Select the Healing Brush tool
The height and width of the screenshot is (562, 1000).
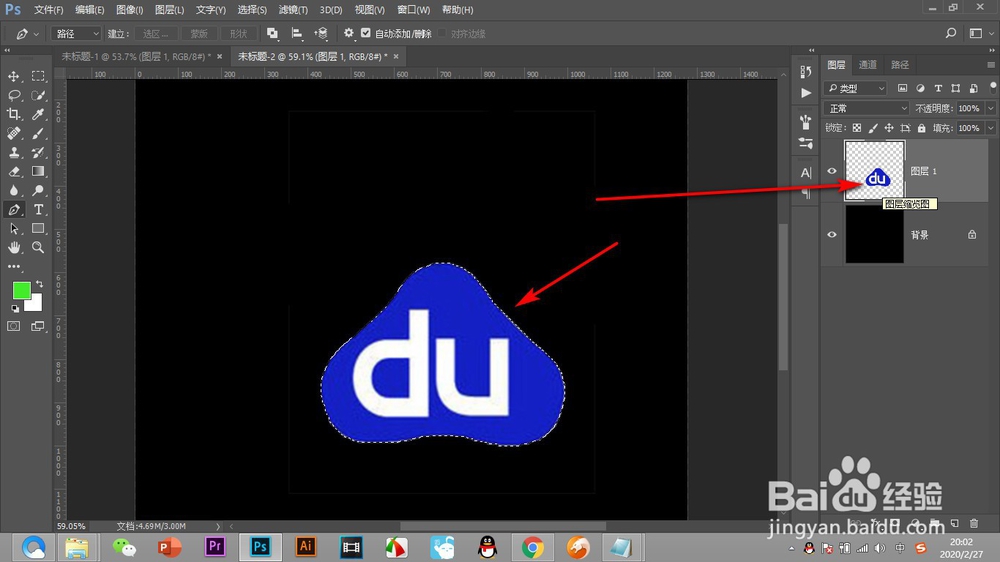13,133
